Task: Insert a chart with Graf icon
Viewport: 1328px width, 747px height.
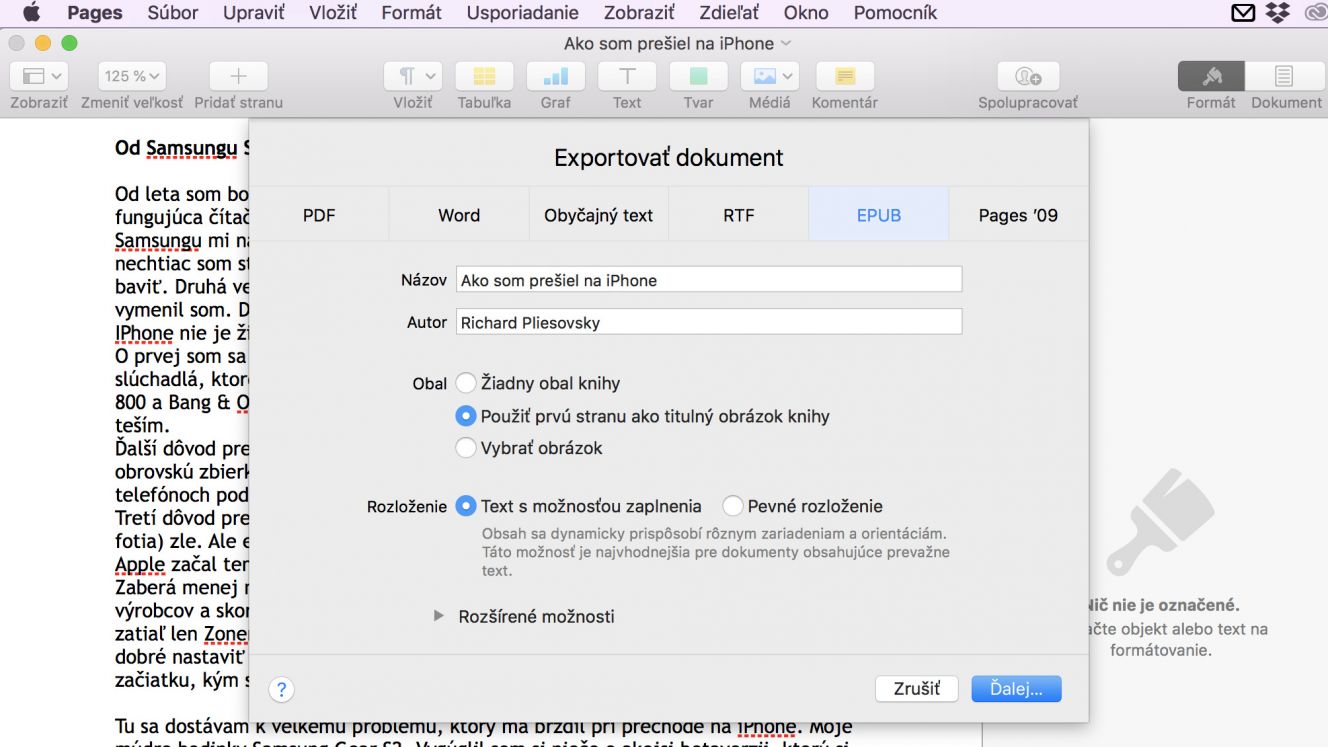Action: 555,76
